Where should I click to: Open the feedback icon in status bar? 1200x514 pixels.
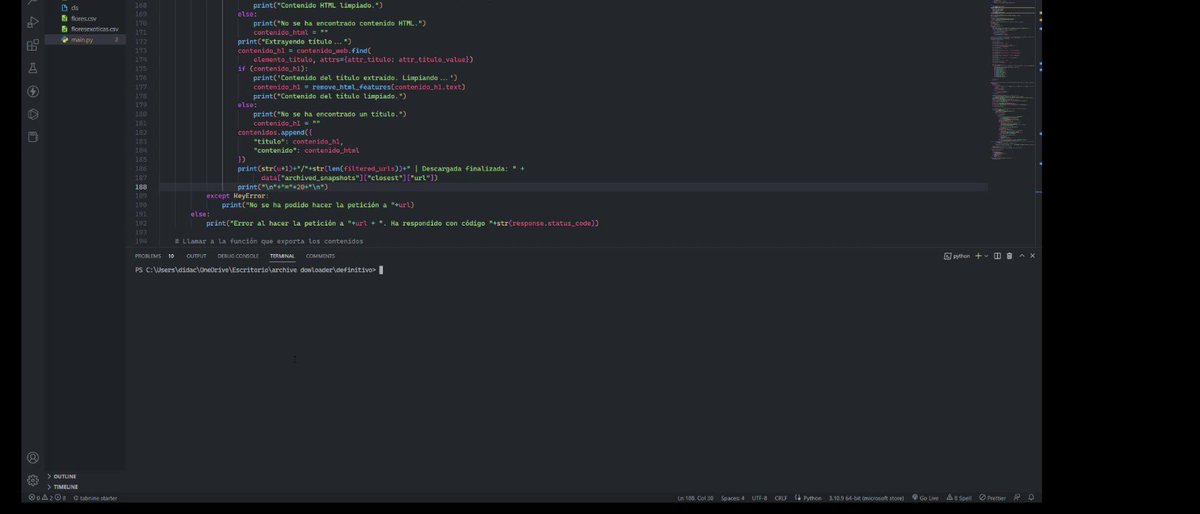tap(1017, 497)
